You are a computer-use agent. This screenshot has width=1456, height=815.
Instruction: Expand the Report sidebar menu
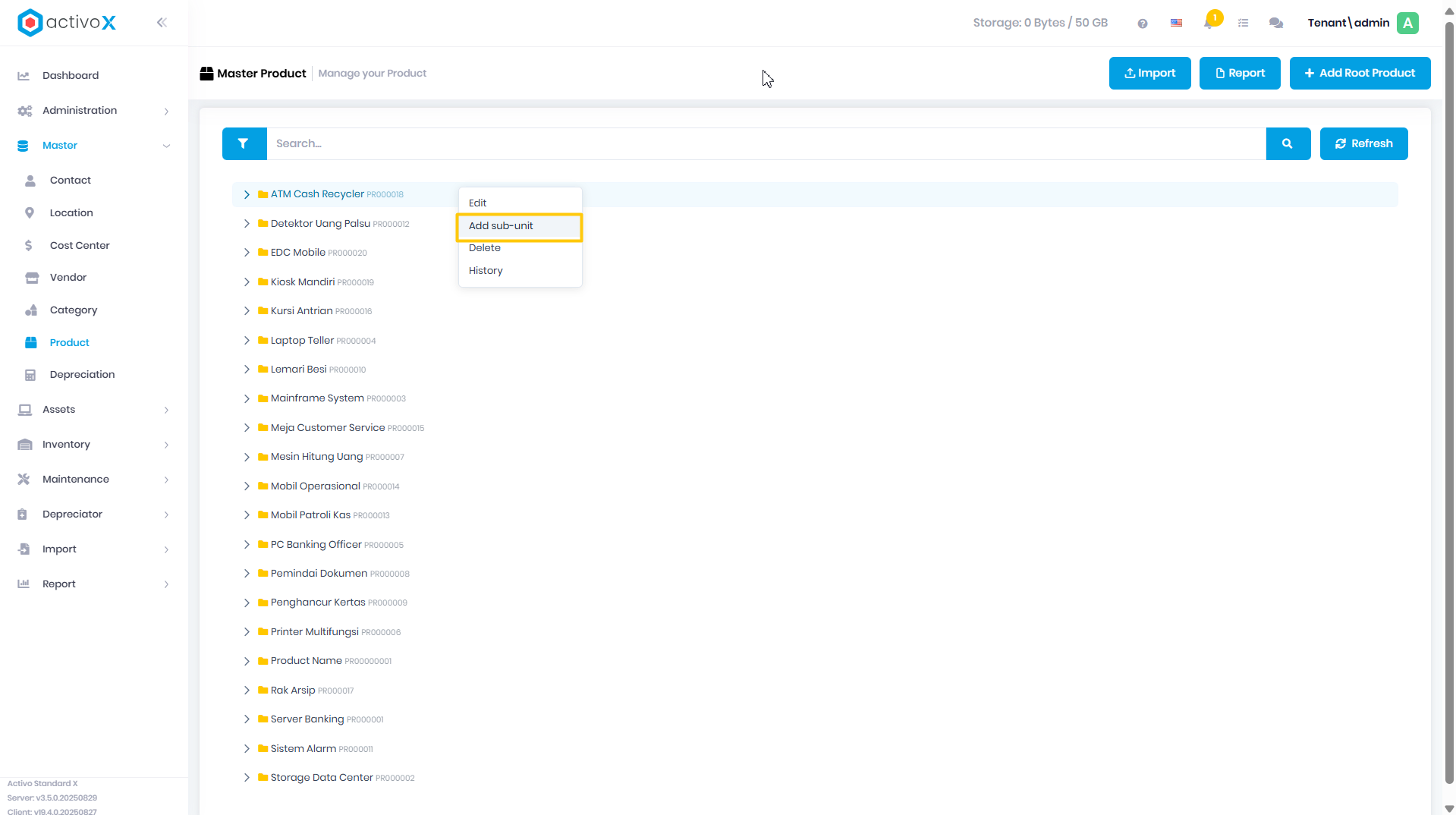94,584
